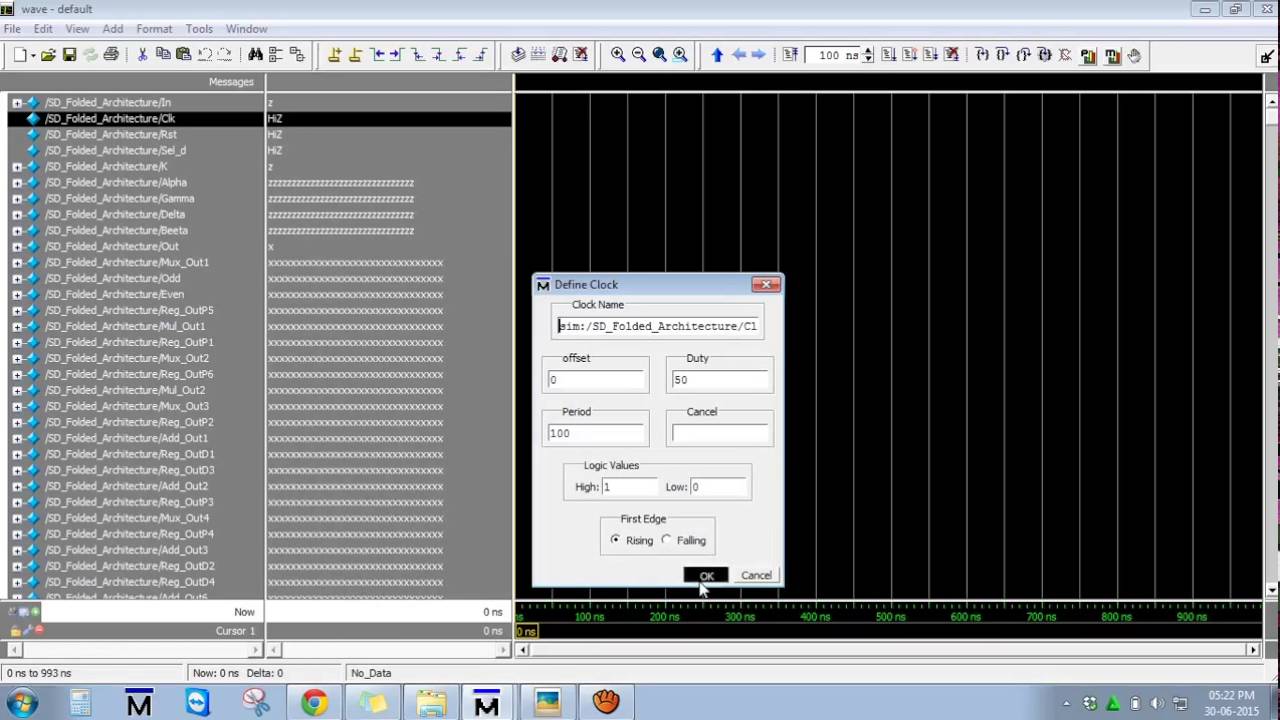Click the run length 100 ns field

[833, 55]
